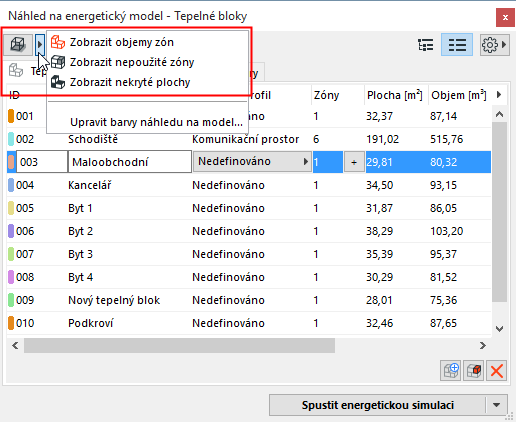Click the 3D model view icon button
Image resolution: width=516 pixels, height=422 pixels.
click(18, 44)
